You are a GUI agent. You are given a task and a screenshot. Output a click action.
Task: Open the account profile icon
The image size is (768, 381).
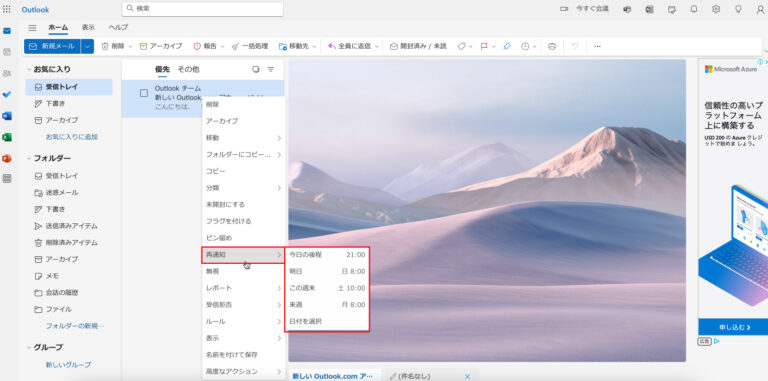(760, 9)
